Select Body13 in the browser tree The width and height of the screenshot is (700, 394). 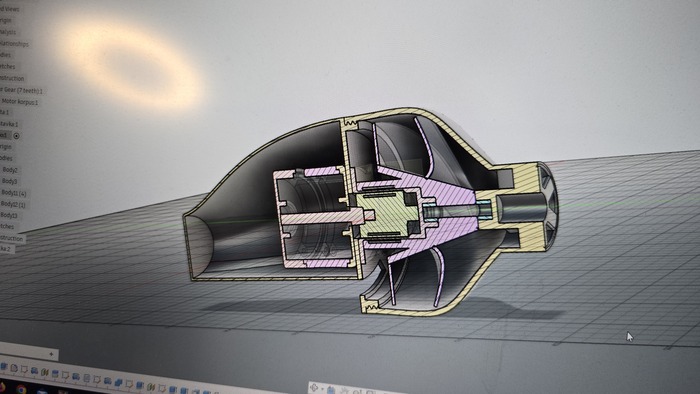coord(9,216)
